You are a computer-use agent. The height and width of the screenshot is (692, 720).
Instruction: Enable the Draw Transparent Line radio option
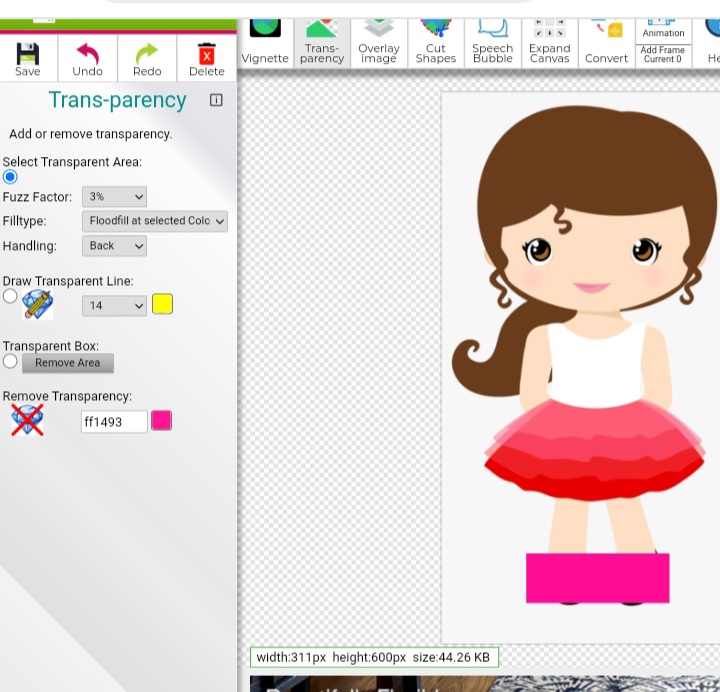click(10, 296)
